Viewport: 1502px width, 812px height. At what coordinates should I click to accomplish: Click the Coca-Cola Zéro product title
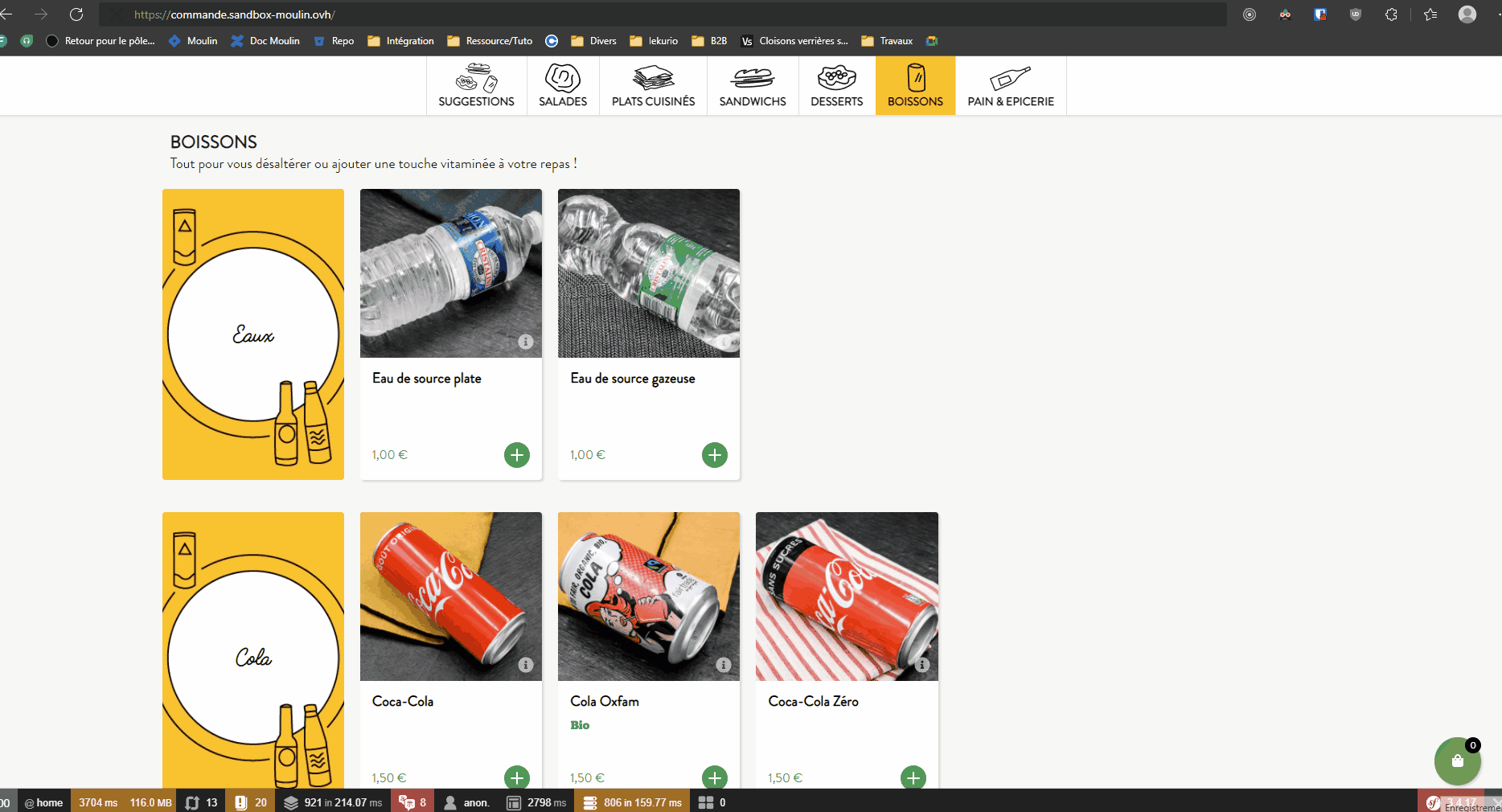813,701
